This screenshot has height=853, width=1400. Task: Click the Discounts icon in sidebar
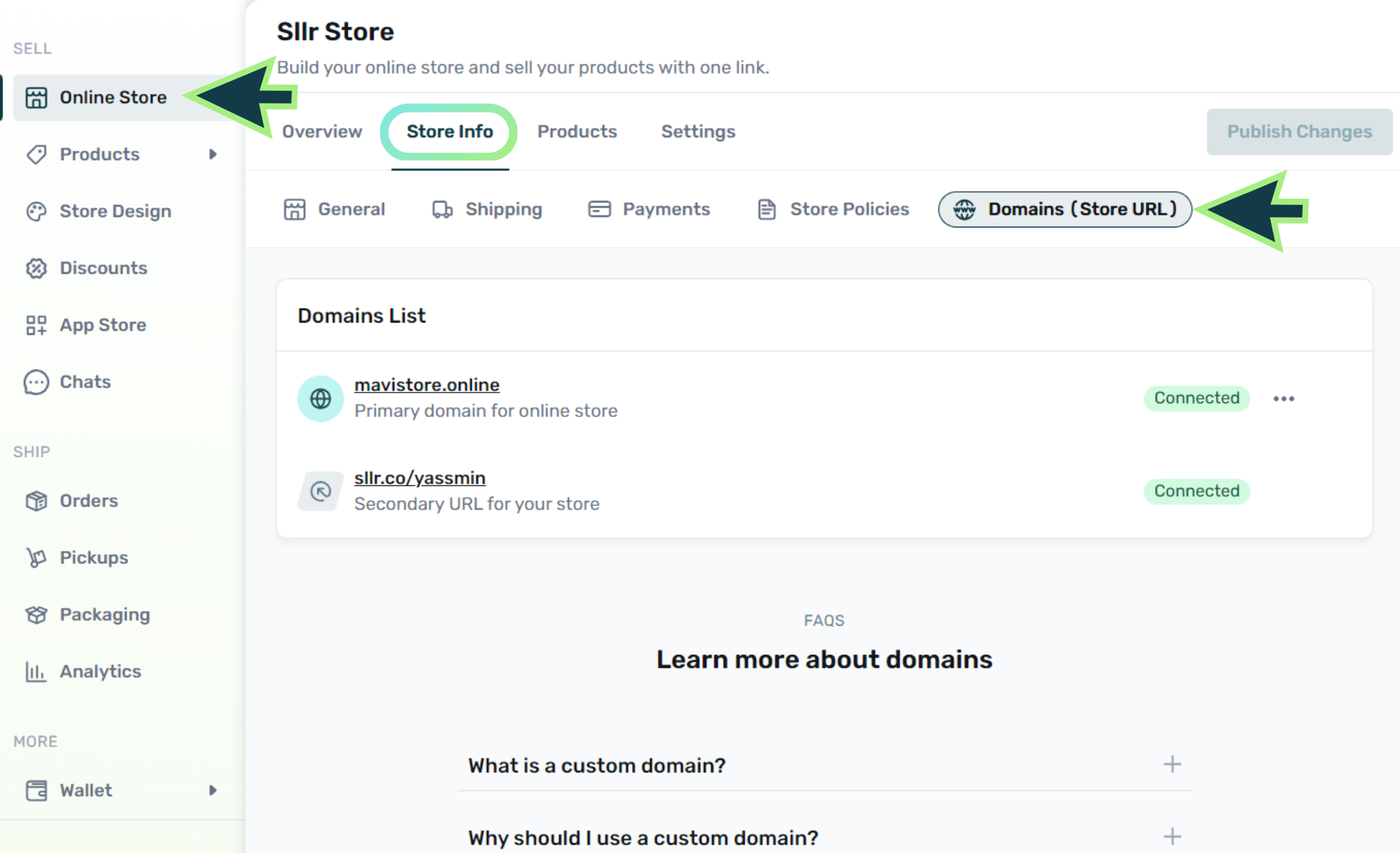click(x=36, y=268)
